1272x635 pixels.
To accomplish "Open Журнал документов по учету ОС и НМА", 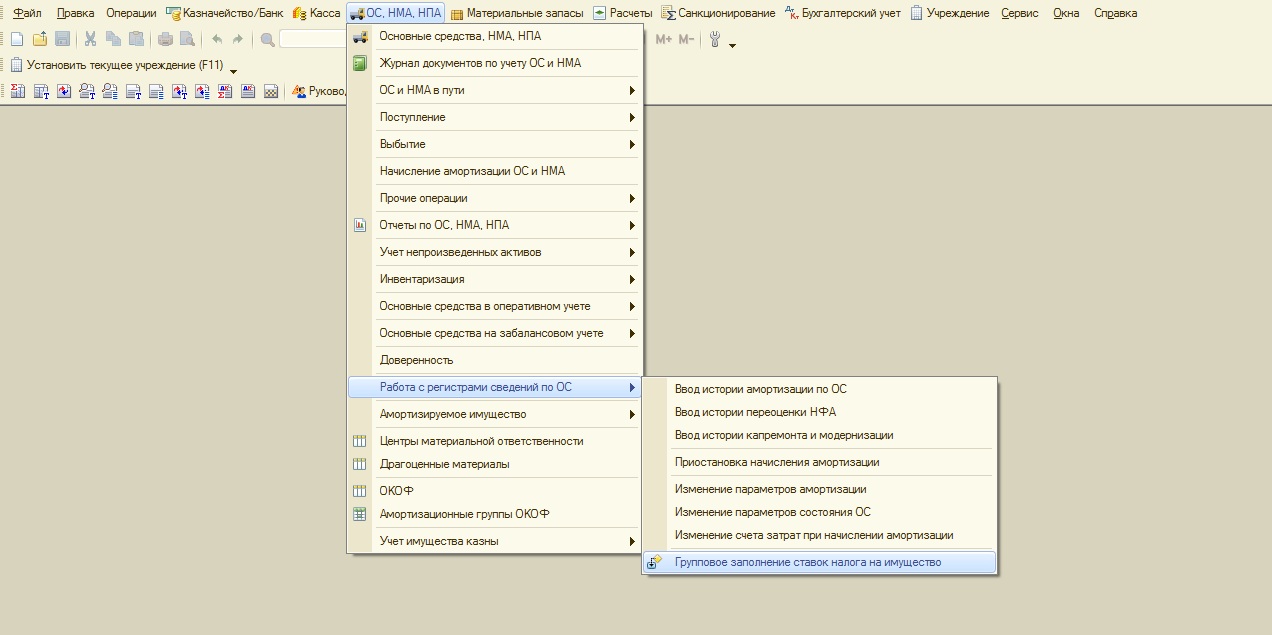I will 480,63.
